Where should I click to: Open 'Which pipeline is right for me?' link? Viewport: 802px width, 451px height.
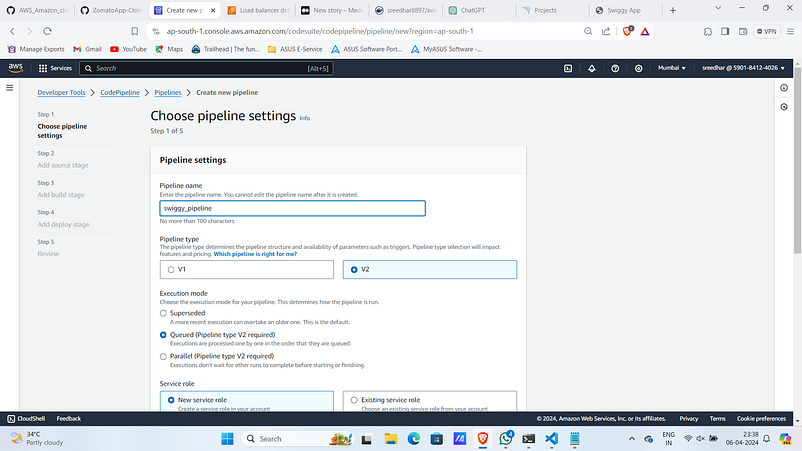coord(255,254)
